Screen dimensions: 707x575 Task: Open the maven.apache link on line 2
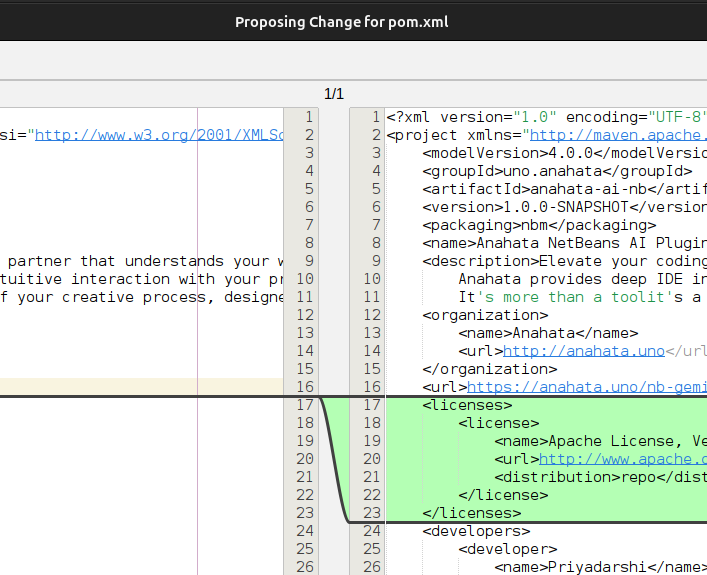(x=618, y=135)
